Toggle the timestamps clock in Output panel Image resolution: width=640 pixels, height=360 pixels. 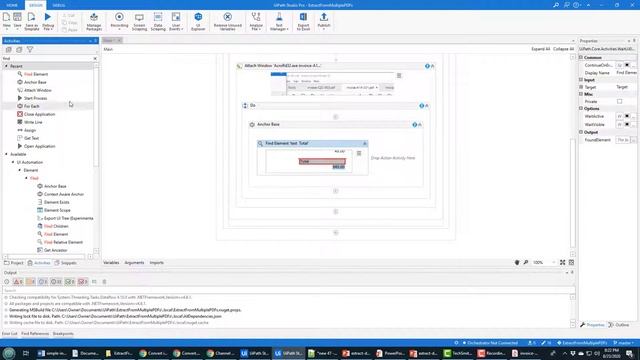(x=7, y=282)
